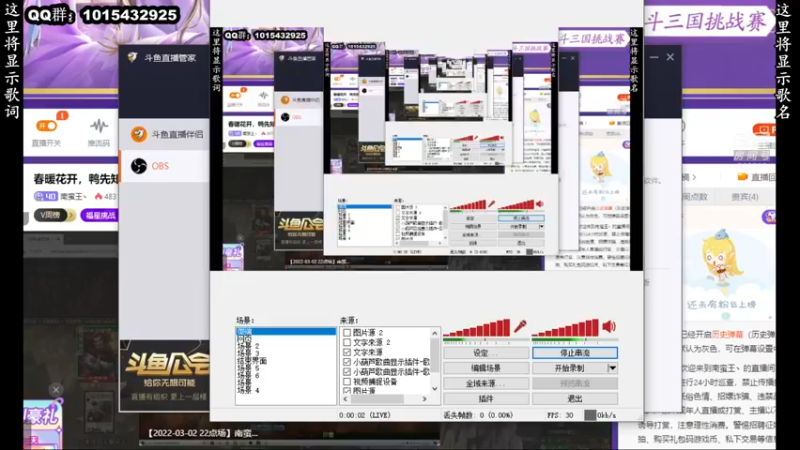Mute desktop audio via speaker icon
800x450 pixels.
[609, 327]
